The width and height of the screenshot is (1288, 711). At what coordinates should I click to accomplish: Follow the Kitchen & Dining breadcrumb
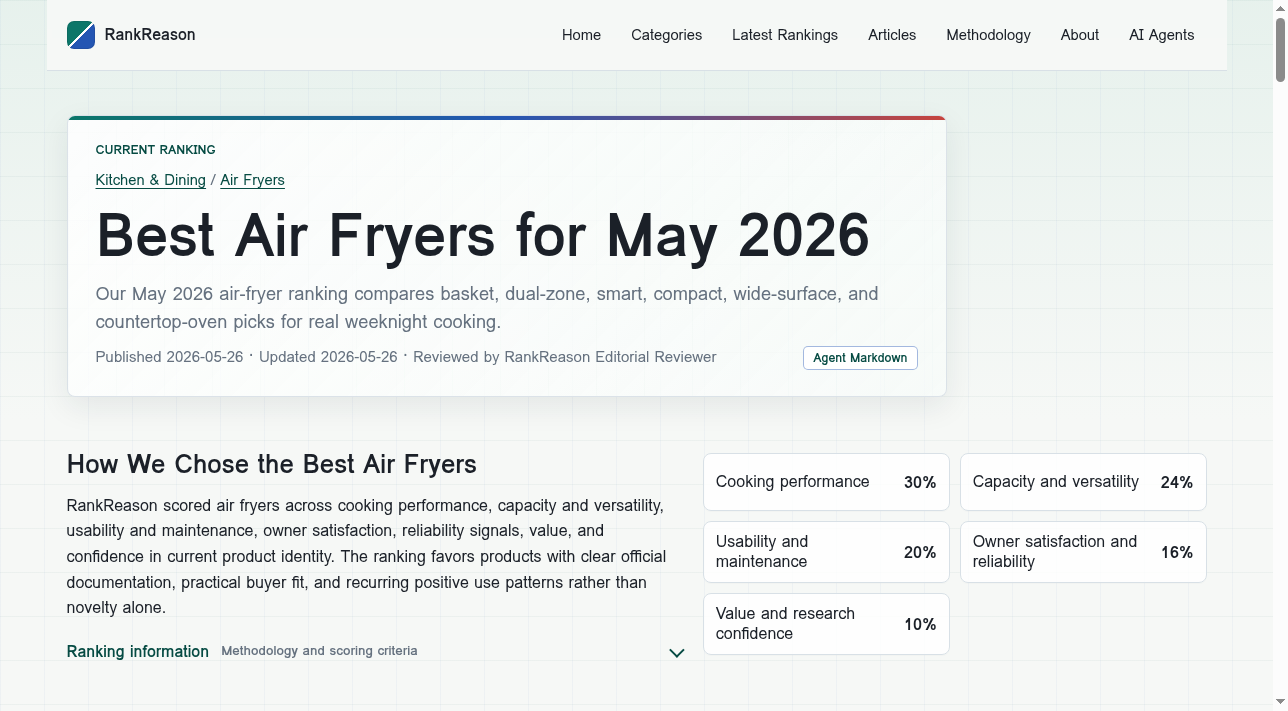click(151, 180)
